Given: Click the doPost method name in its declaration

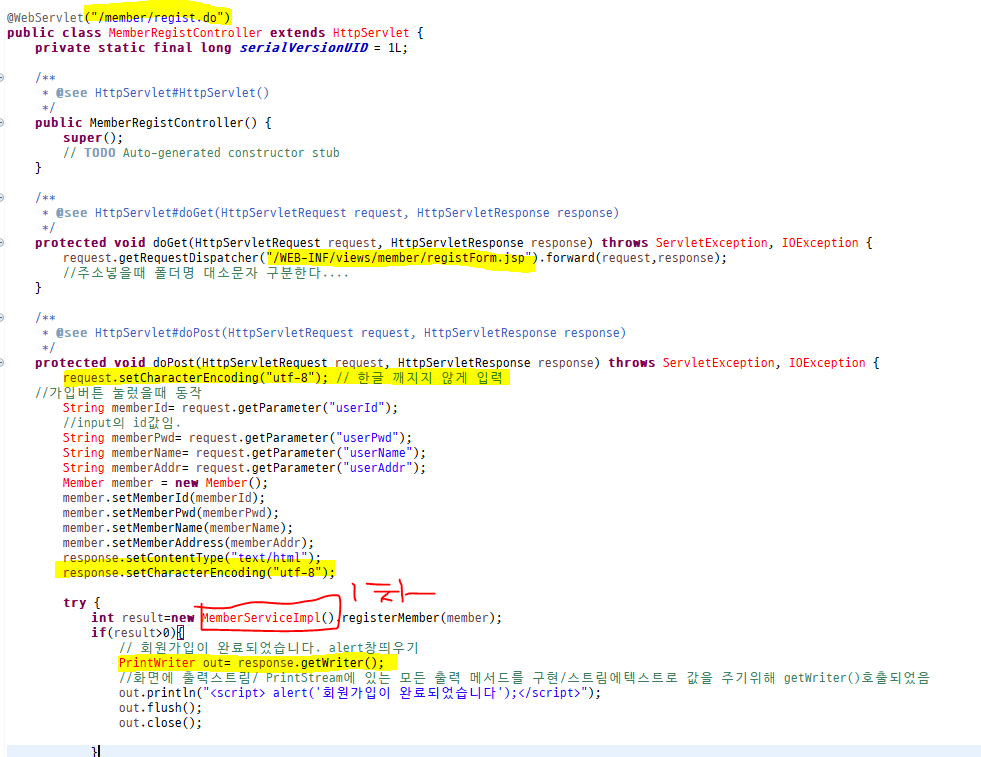Looking at the screenshot, I should pos(173,363).
